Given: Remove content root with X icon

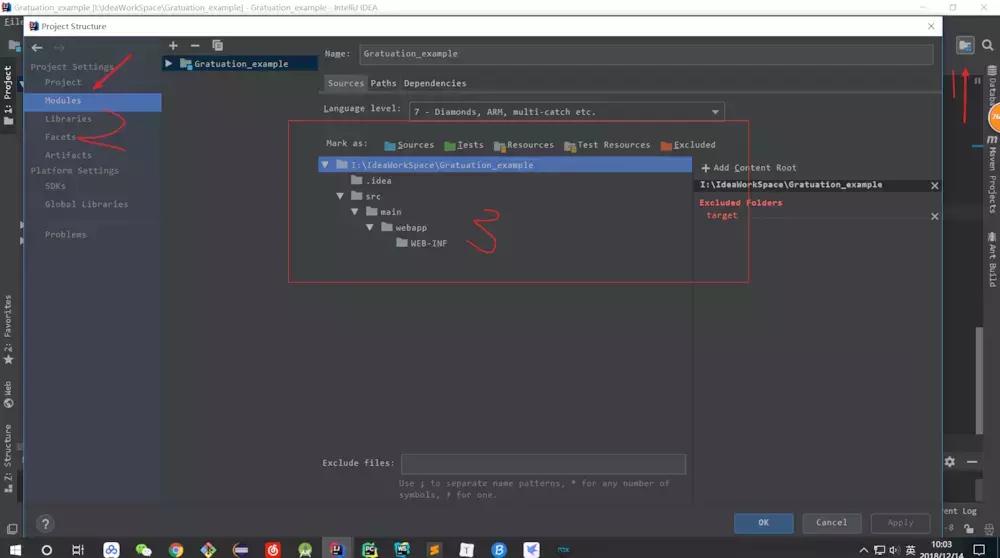Looking at the screenshot, I should [935, 185].
